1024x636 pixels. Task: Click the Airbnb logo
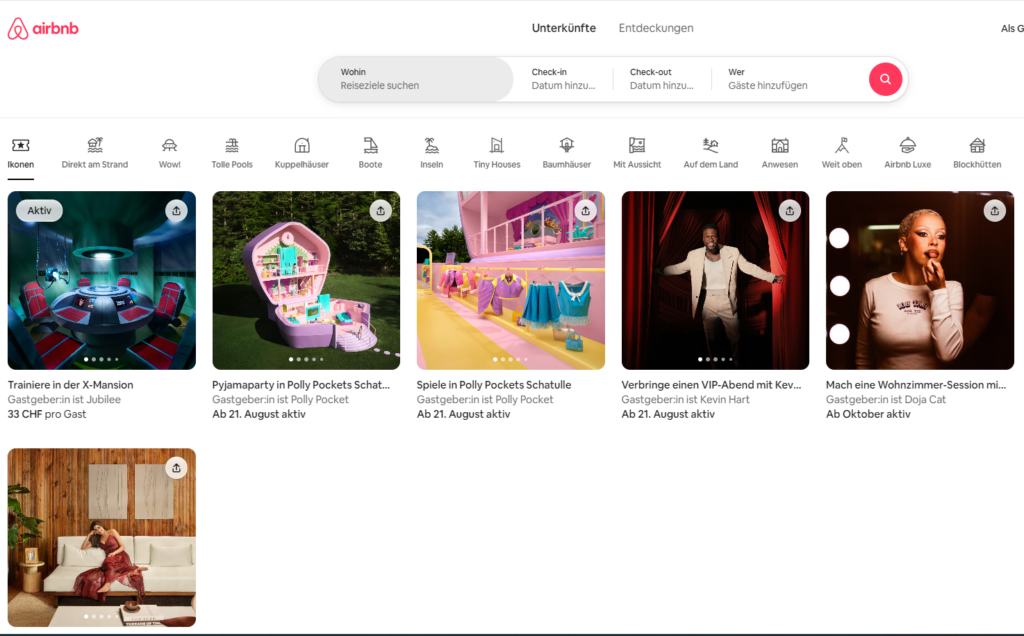[x=43, y=29]
